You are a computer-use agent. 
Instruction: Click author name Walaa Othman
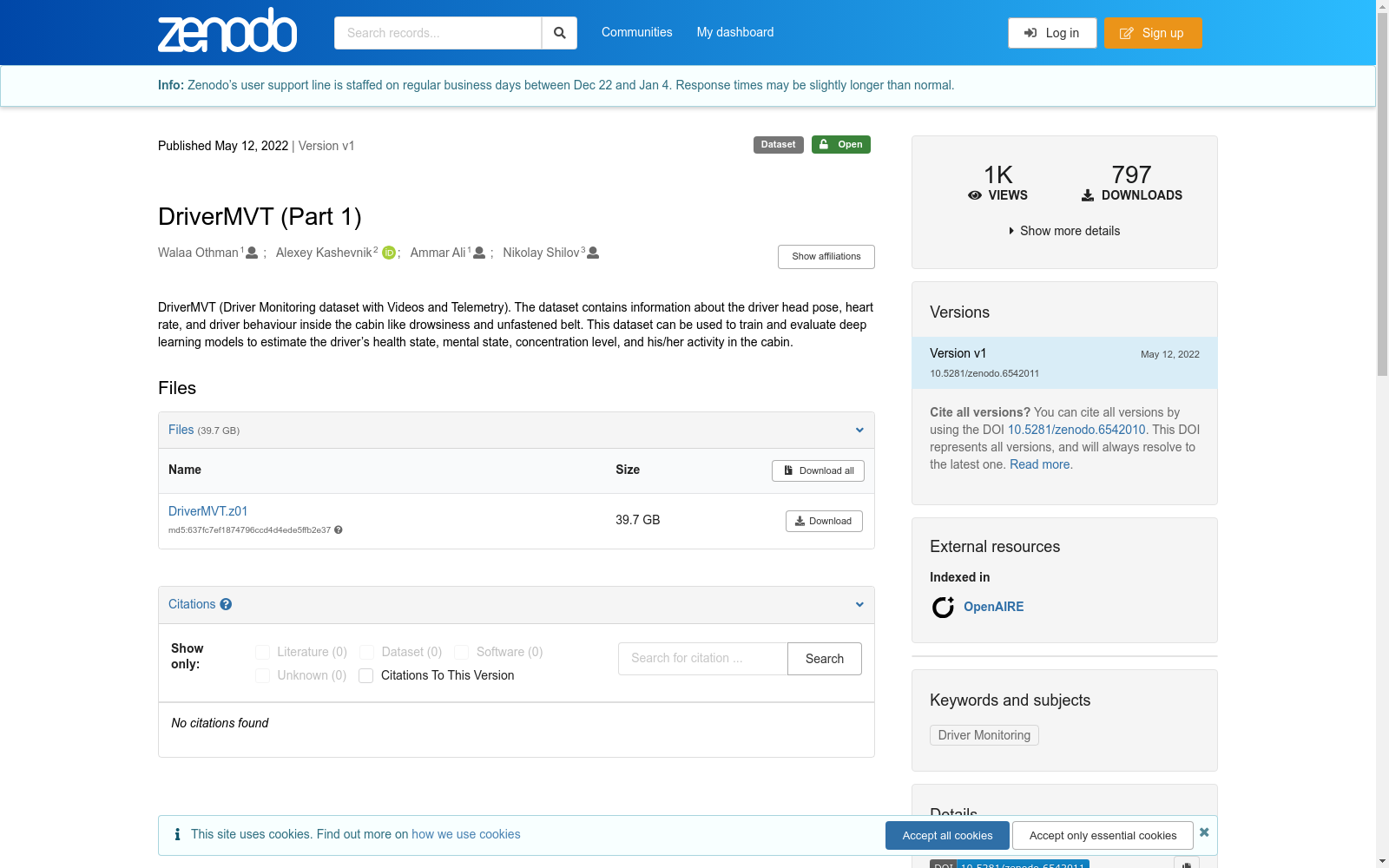point(198,253)
